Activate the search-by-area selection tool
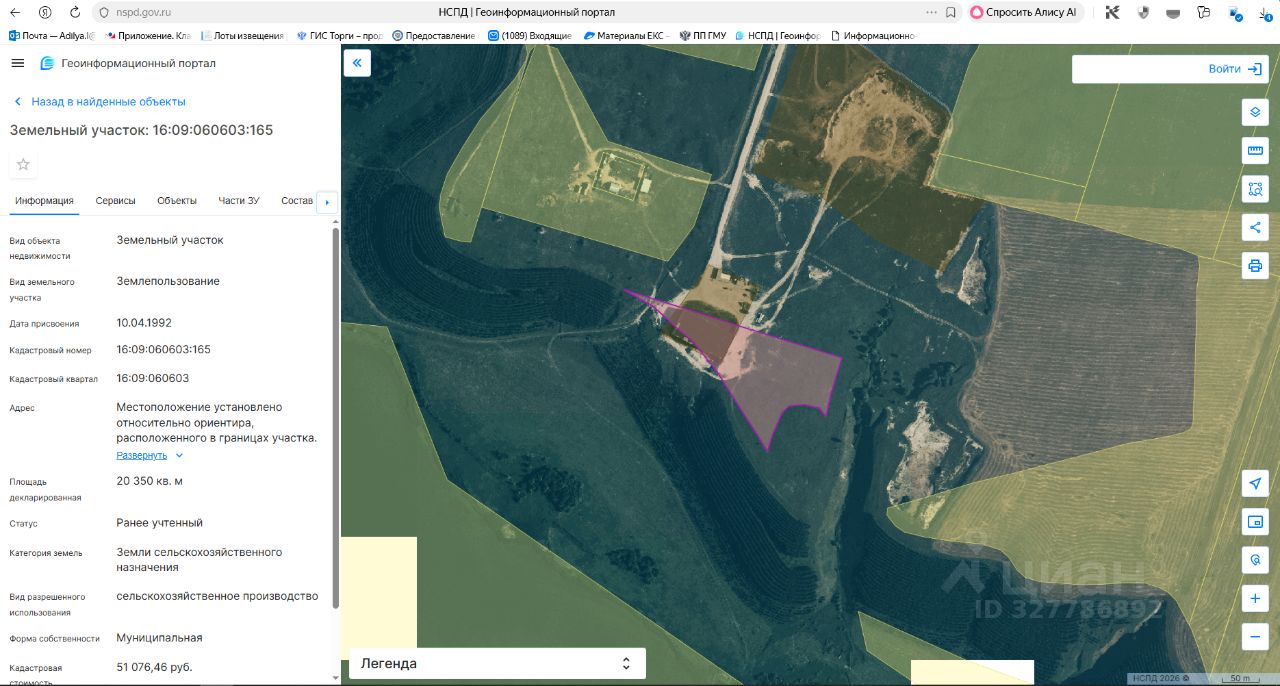This screenshot has width=1280, height=686. click(1255, 188)
